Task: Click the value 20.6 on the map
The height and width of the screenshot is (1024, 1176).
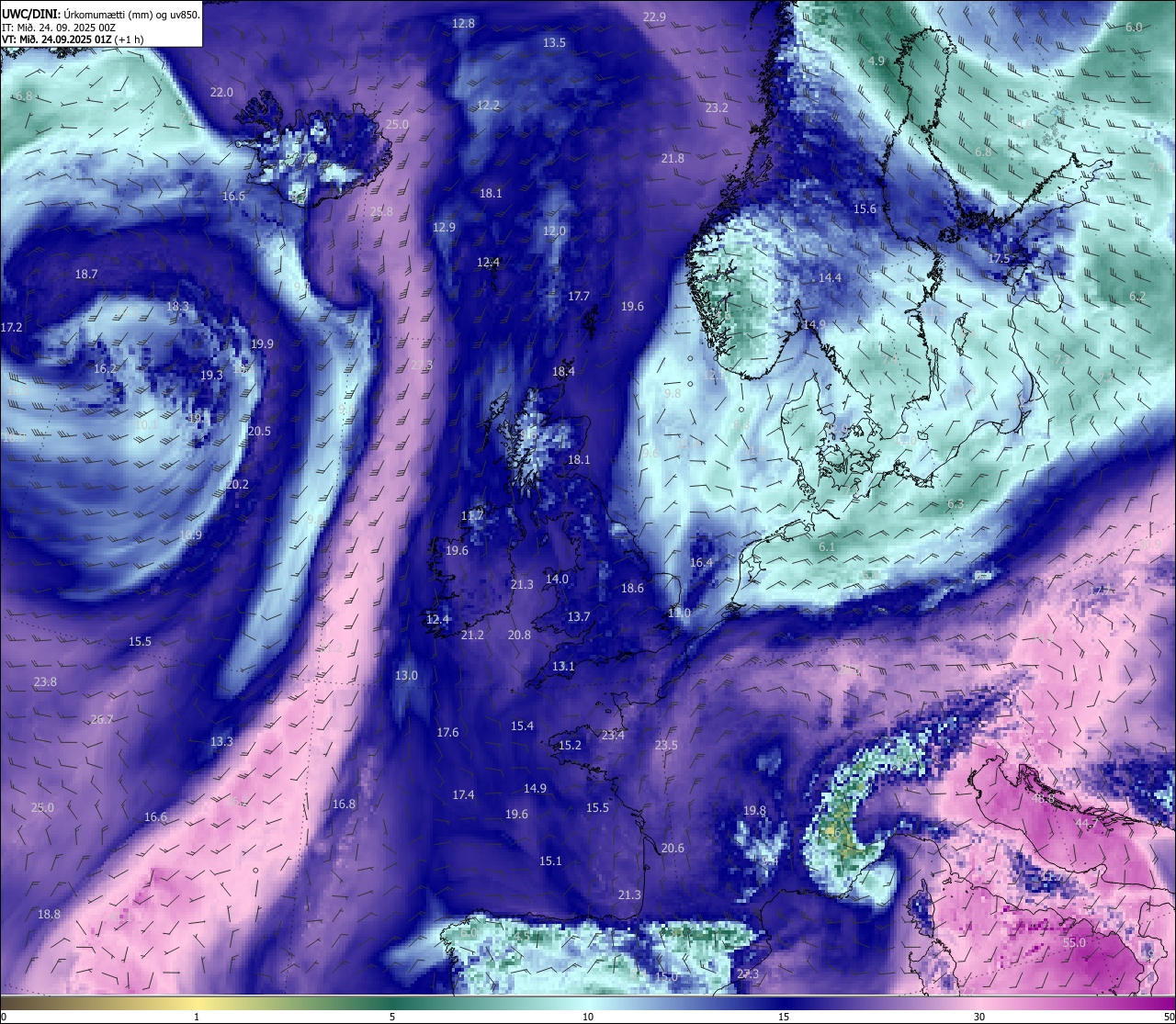Action: [x=673, y=848]
